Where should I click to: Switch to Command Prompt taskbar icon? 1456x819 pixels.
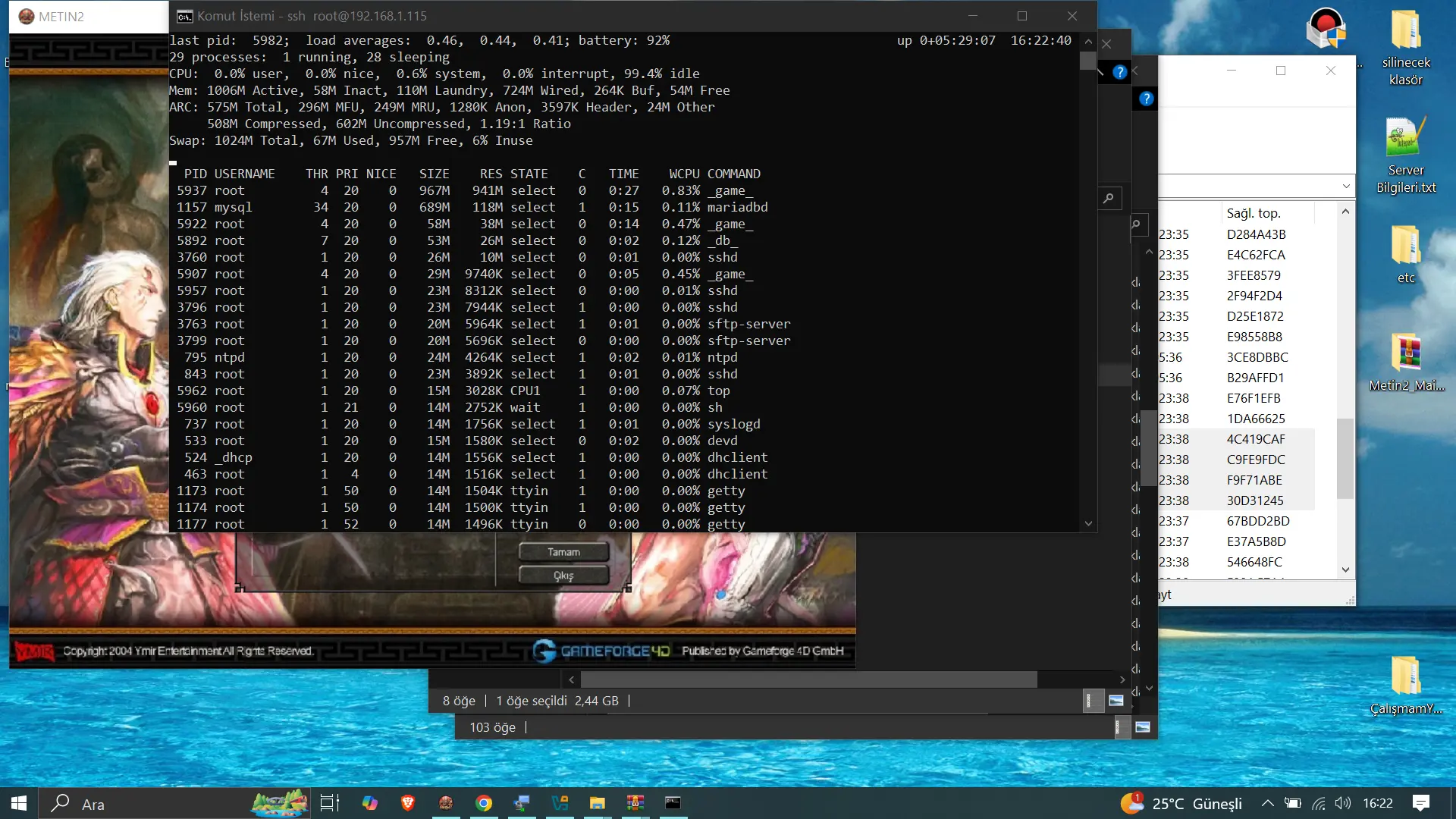coord(673,803)
